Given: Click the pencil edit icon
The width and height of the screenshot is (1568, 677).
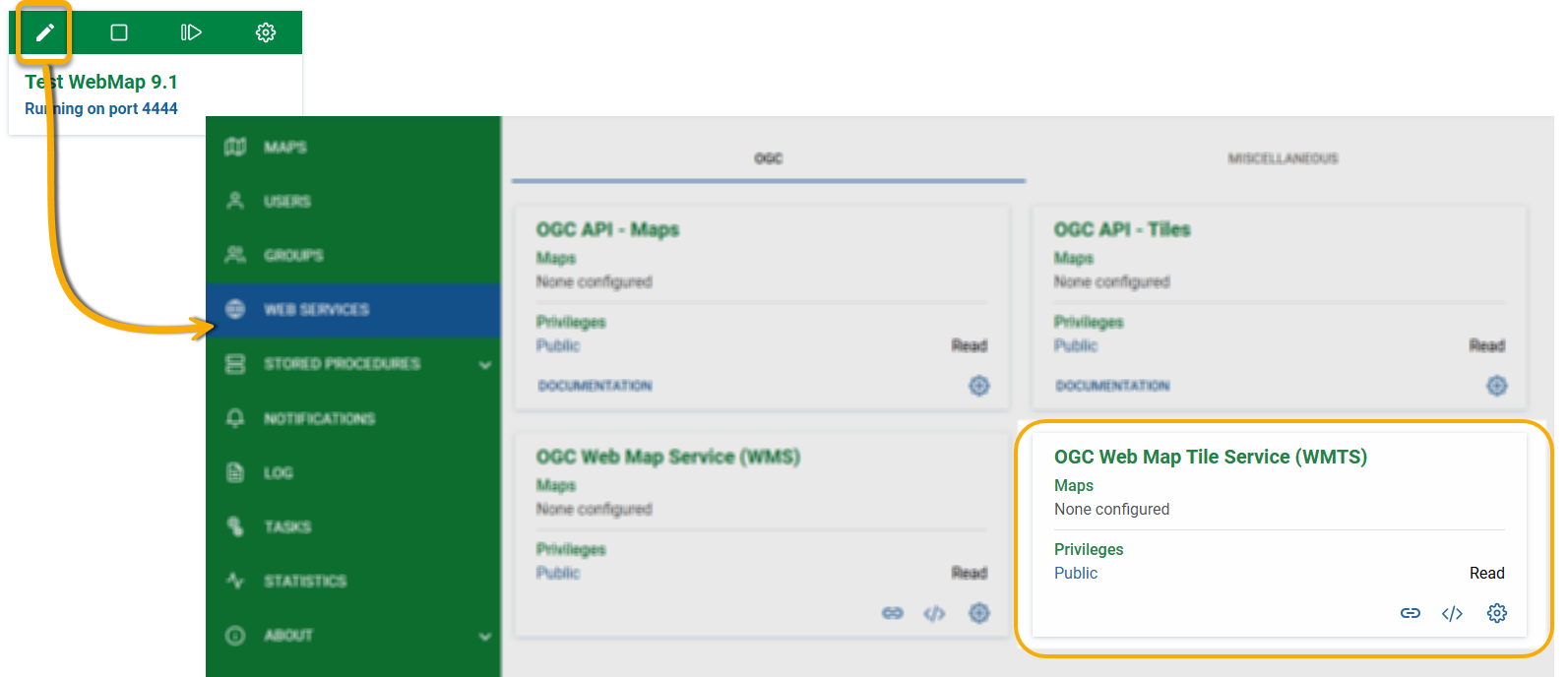Looking at the screenshot, I should [44, 32].
